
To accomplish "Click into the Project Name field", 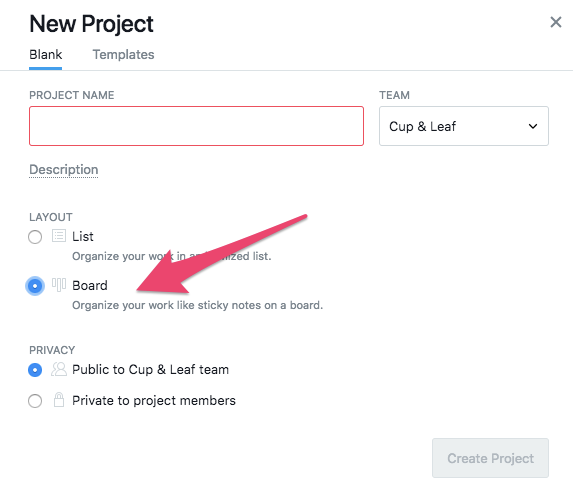I will (197, 126).
